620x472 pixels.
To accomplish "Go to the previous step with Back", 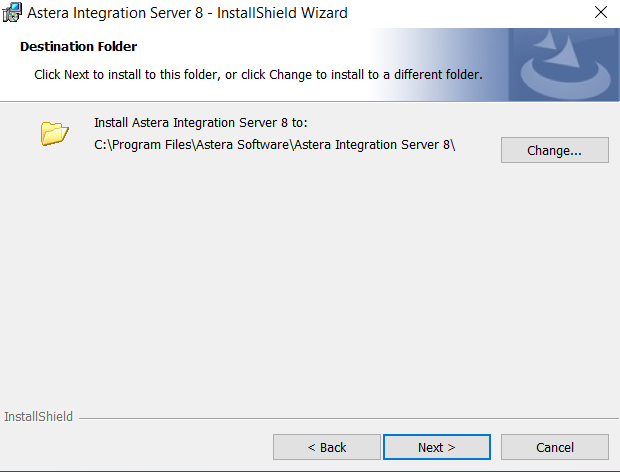I will 326,447.
